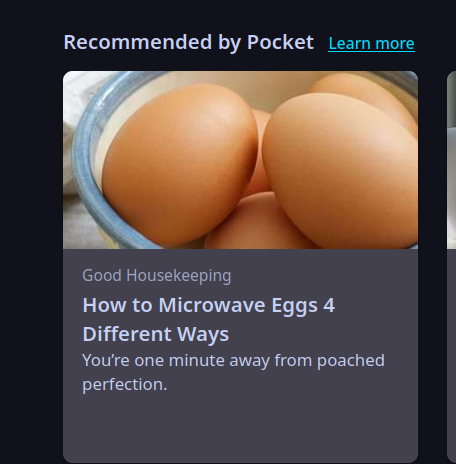Screen dimensions: 456x464
Task: Select the partially visible next story image
Action: (451, 160)
